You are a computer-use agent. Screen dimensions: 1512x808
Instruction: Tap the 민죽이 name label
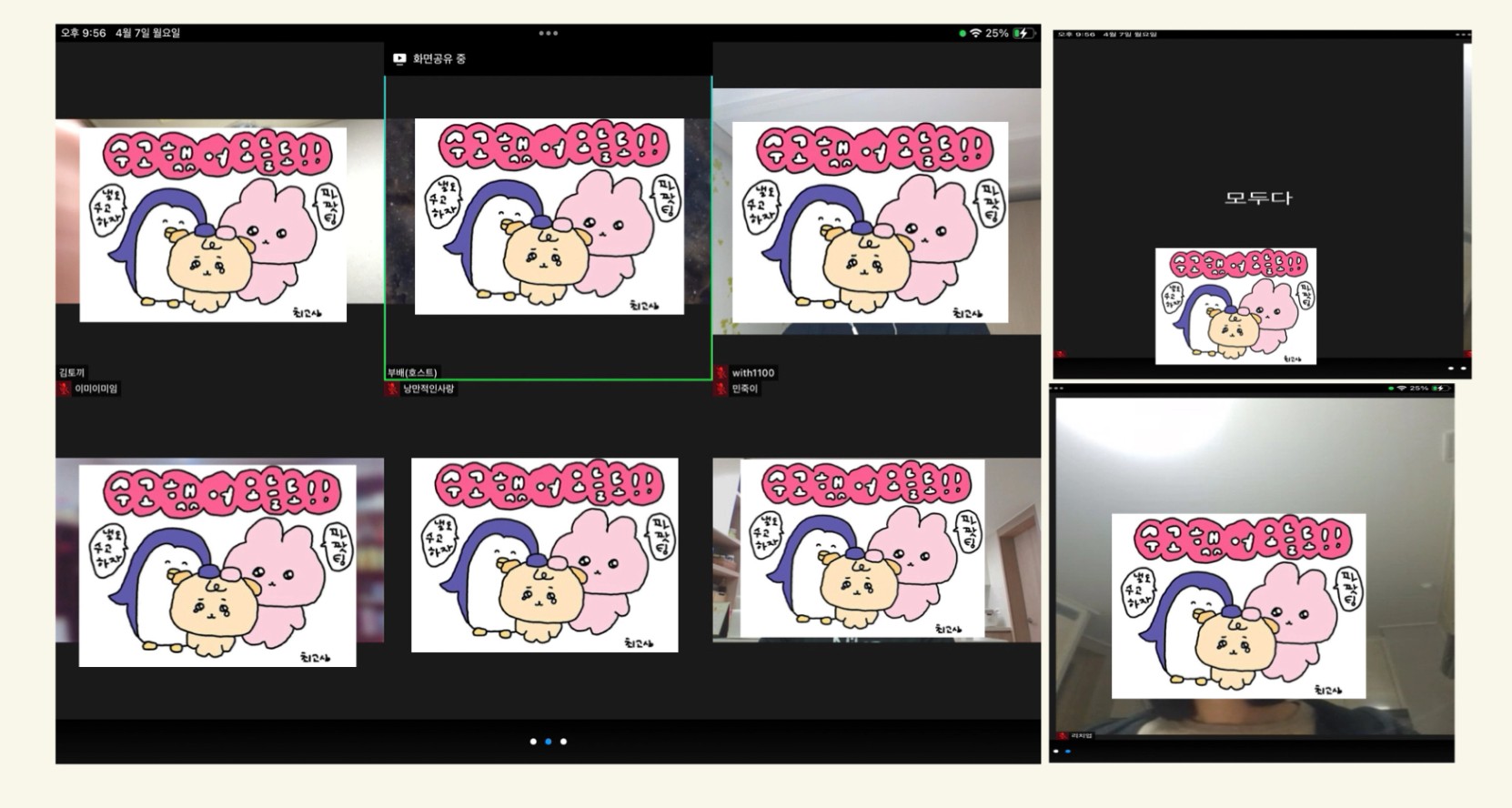click(745, 389)
